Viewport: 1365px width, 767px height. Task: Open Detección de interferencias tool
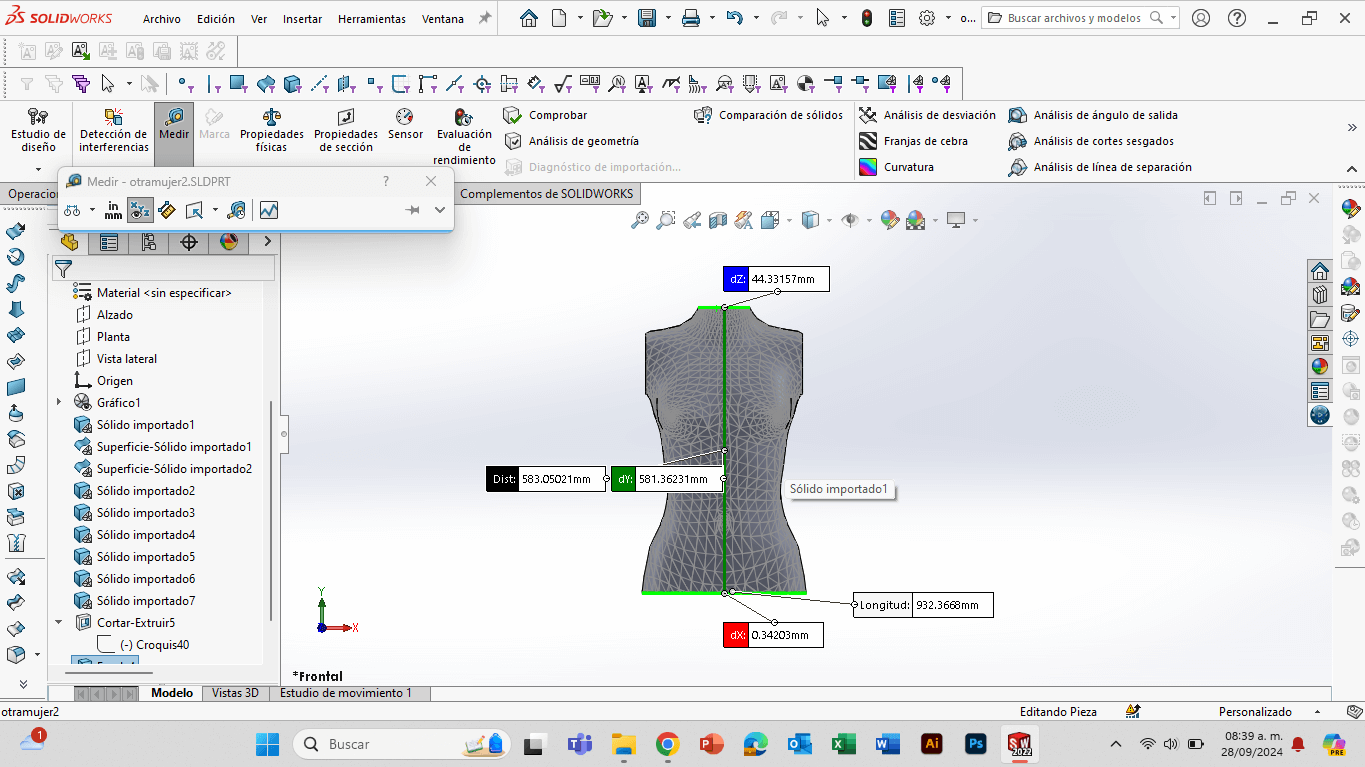tap(114, 131)
